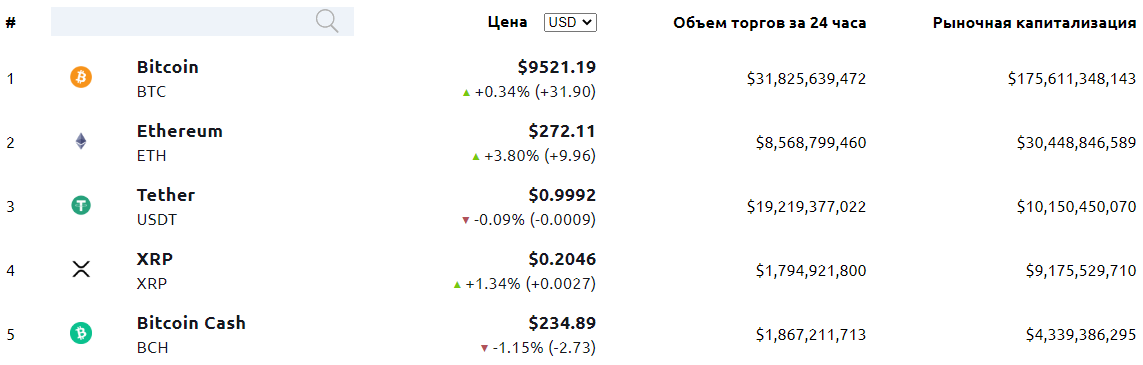Sort by the Цена column header

tap(507, 23)
